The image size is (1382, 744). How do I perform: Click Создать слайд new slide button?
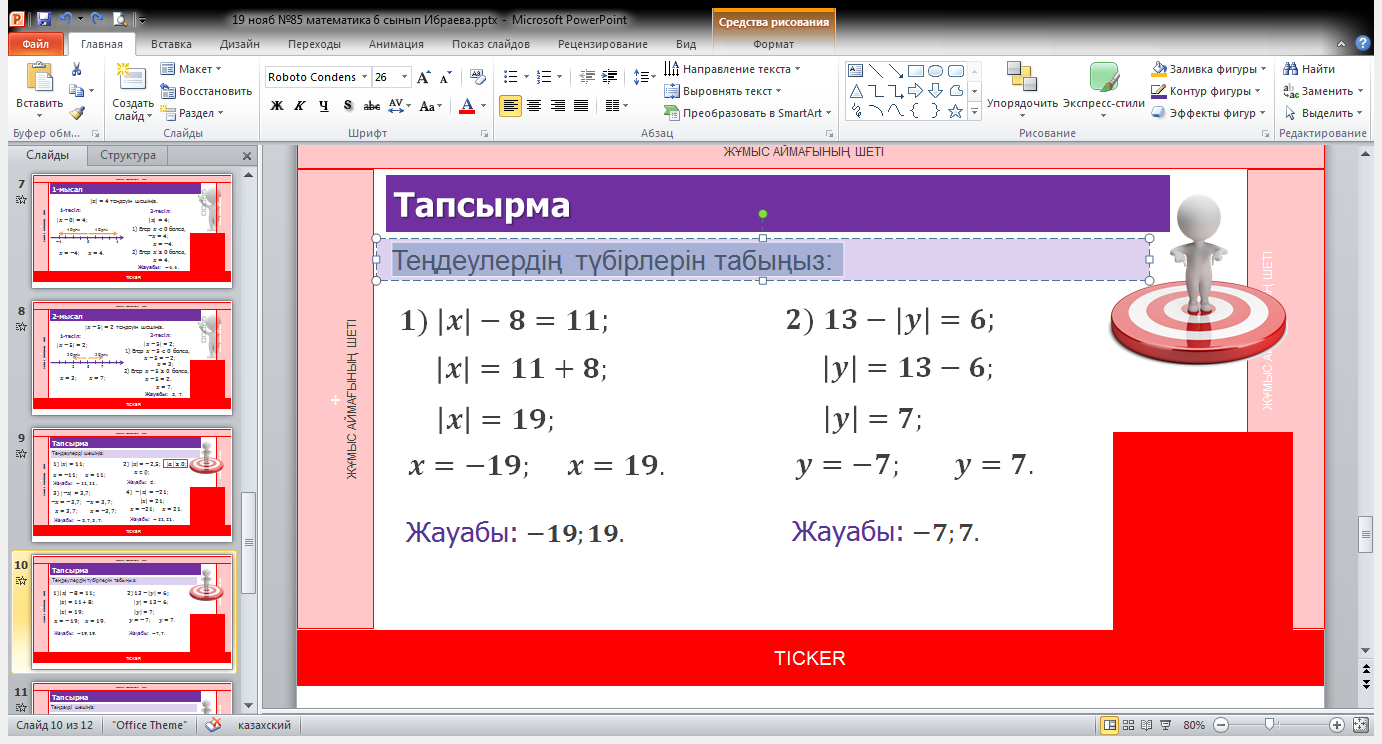click(x=133, y=91)
